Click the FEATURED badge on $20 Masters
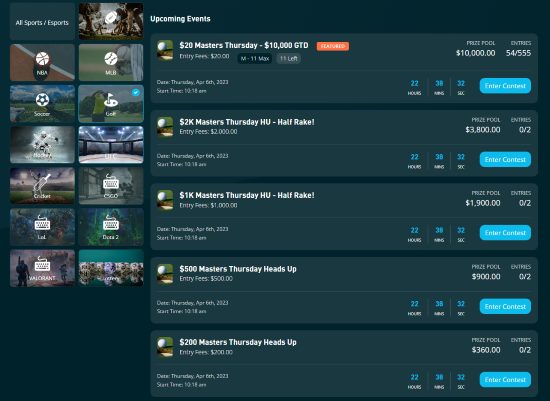Screen dimensions: 550x401 [333, 46]
